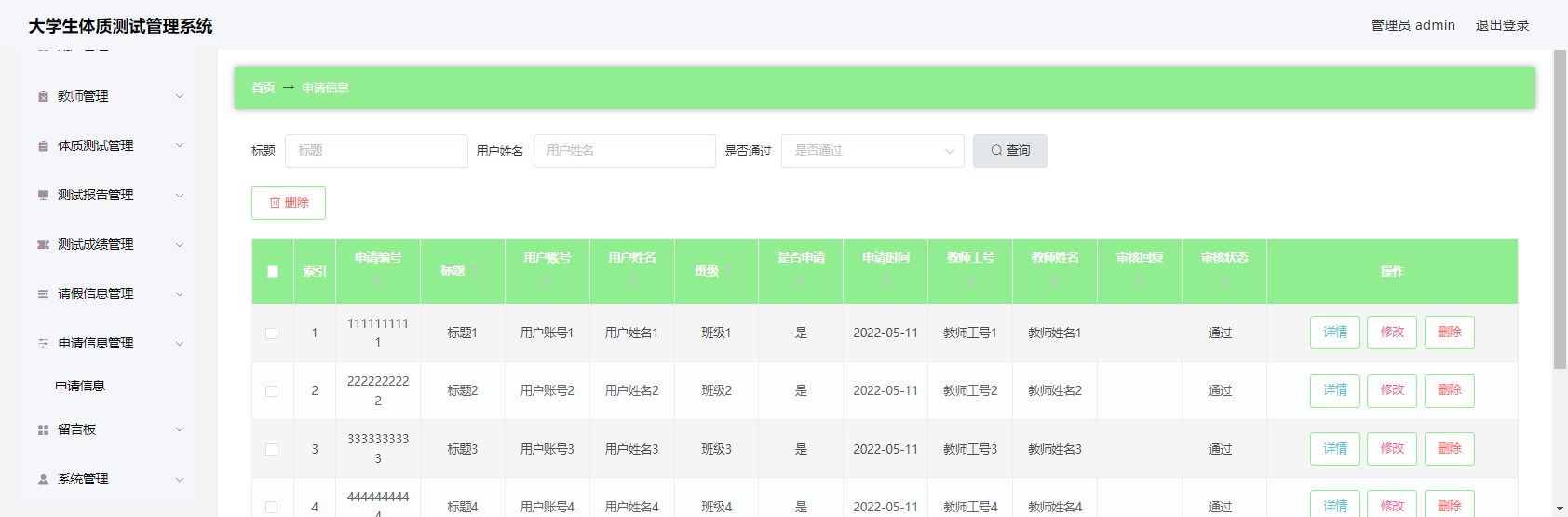Viewport: 1568px width, 517px height.
Task: Expand the 测试成绩管理 menu chevron
Action: click(180, 244)
